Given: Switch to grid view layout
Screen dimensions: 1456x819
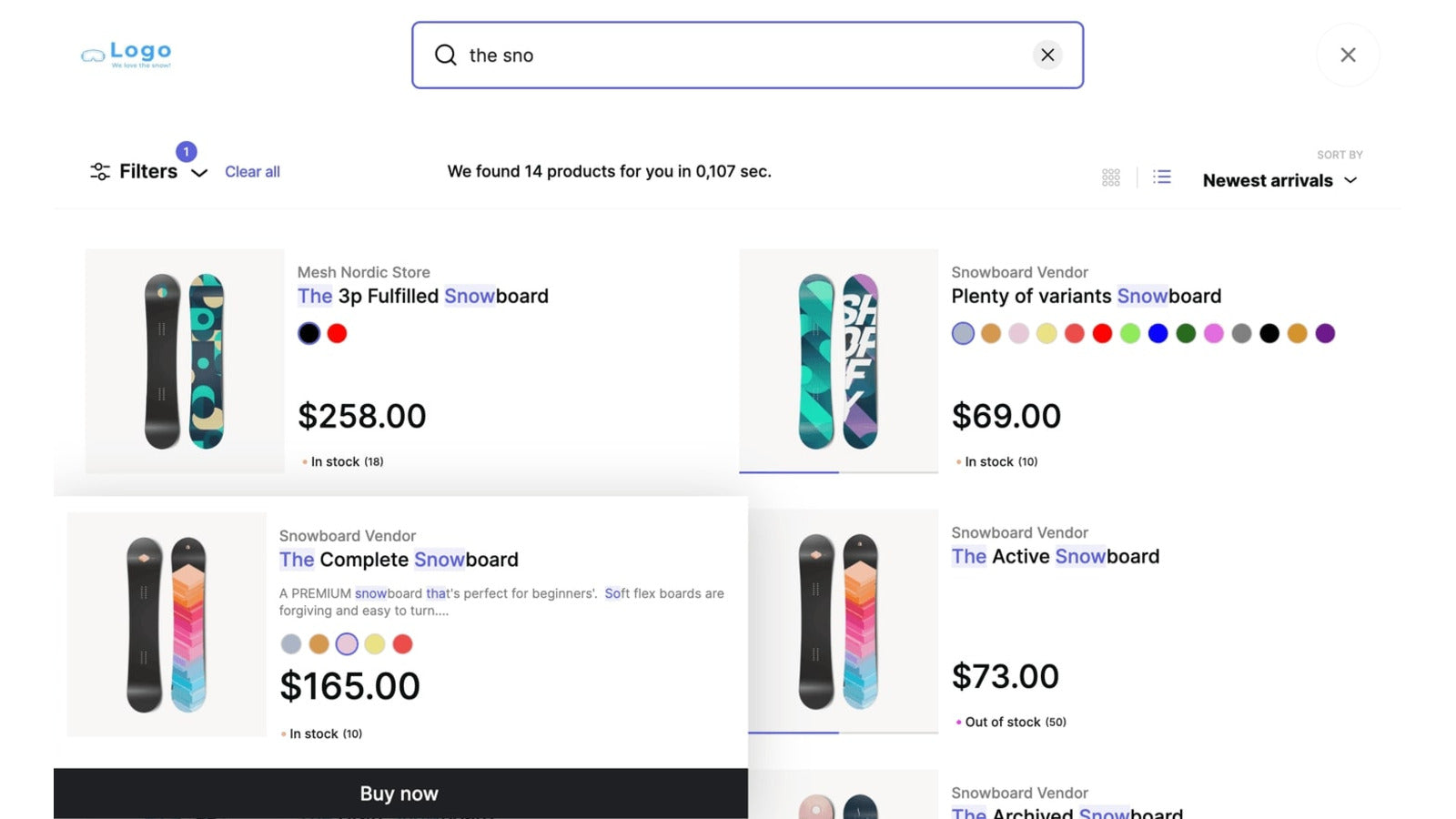Looking at the screenshot, I should (1110, 177).
